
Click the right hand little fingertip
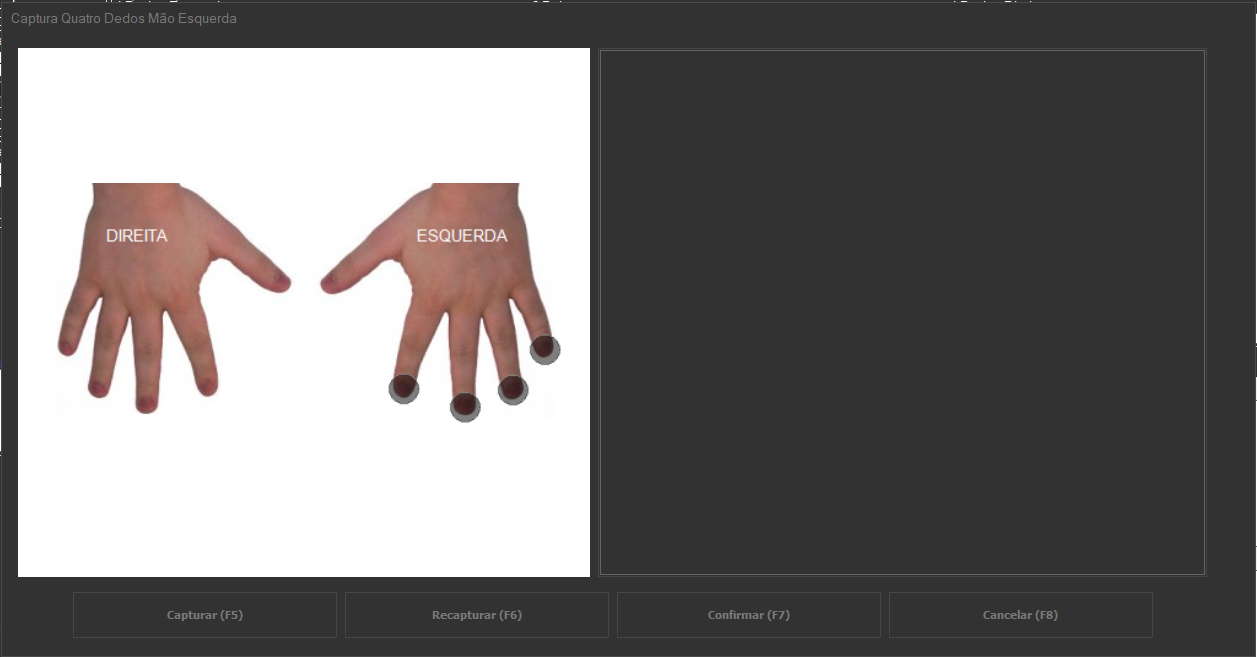click(67, 347)
